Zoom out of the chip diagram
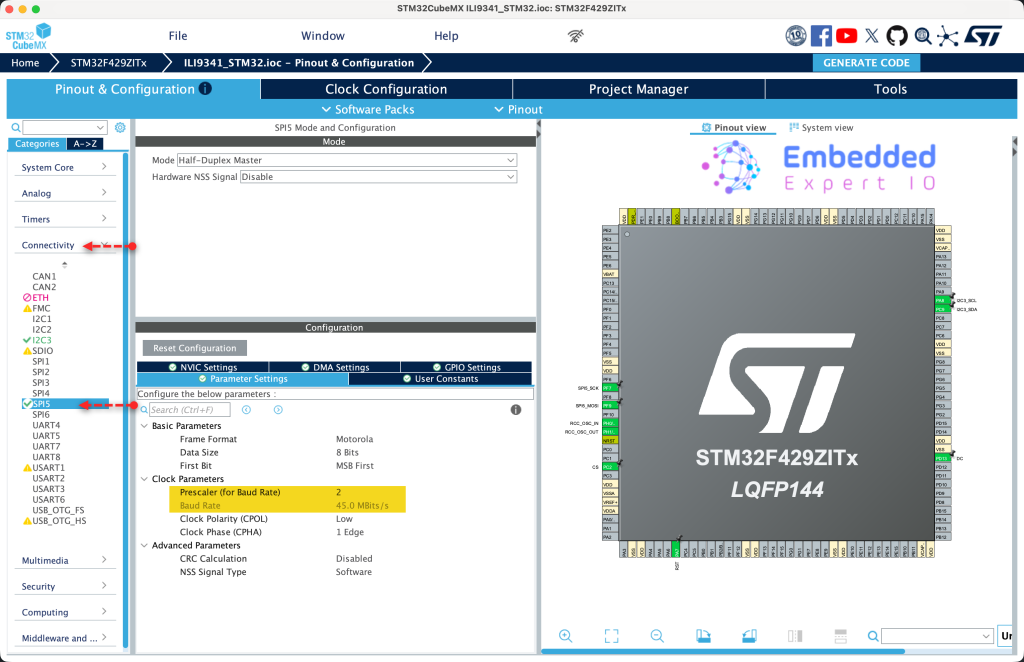This screenshot has height=662, width=1024. [x=657, y=636]
